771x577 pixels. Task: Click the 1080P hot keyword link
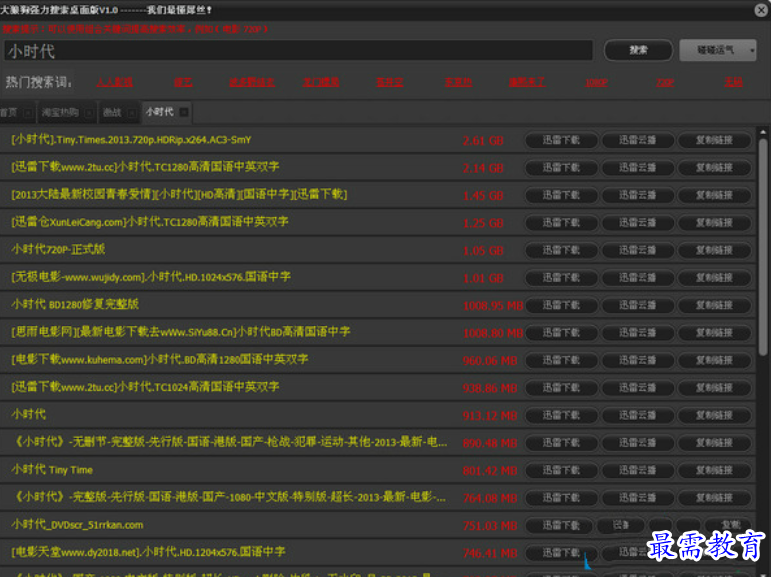point(596,82)
